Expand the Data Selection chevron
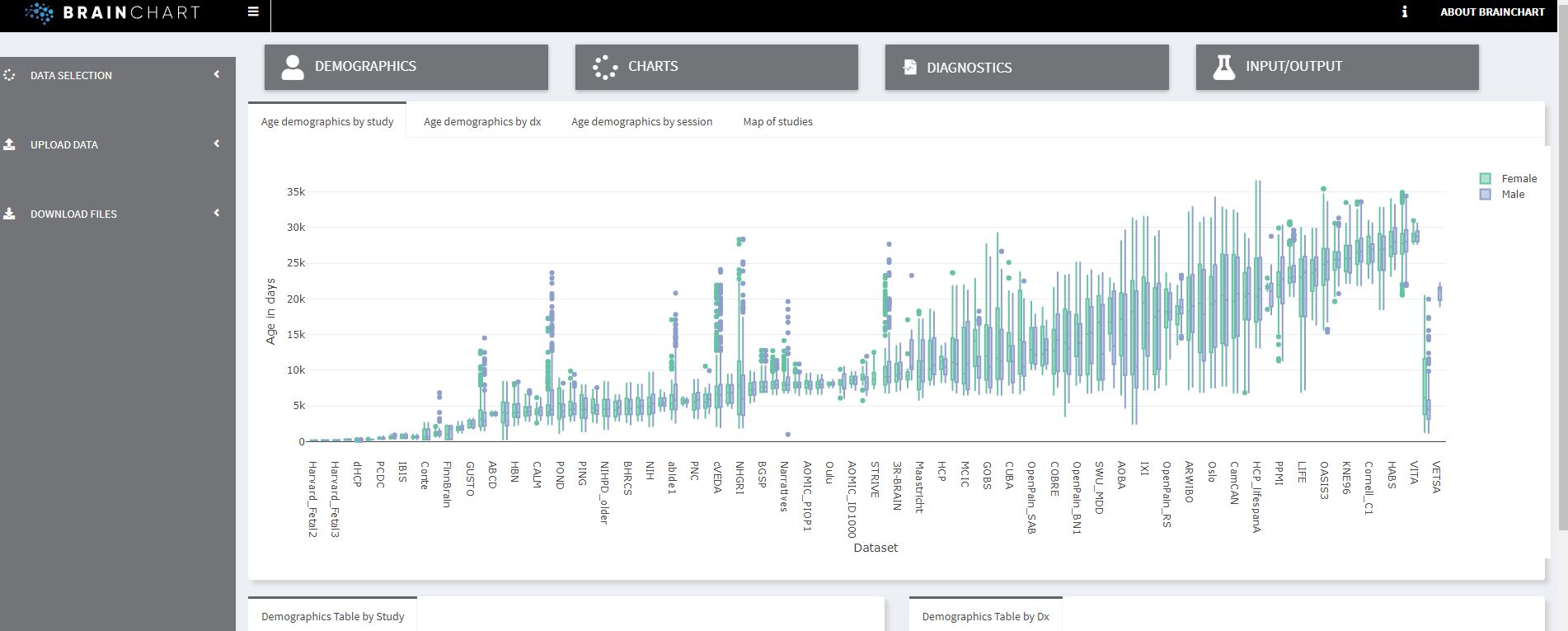Viewport: 1568px width, 631px height. click(217, 74)
